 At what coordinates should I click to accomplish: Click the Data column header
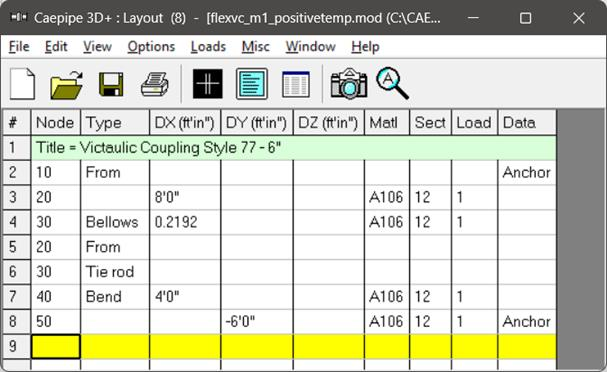click(527, 123)
